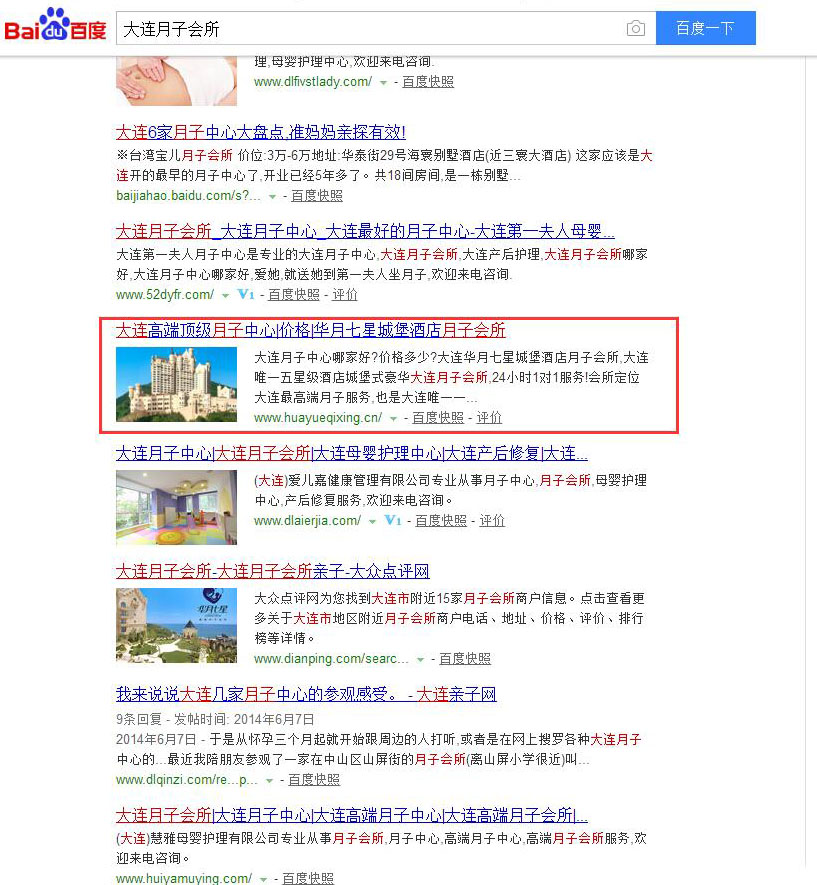Open result '华月七星城堡酒店月子会所'
Screen dimensions: 817x885
pos(310,330)
